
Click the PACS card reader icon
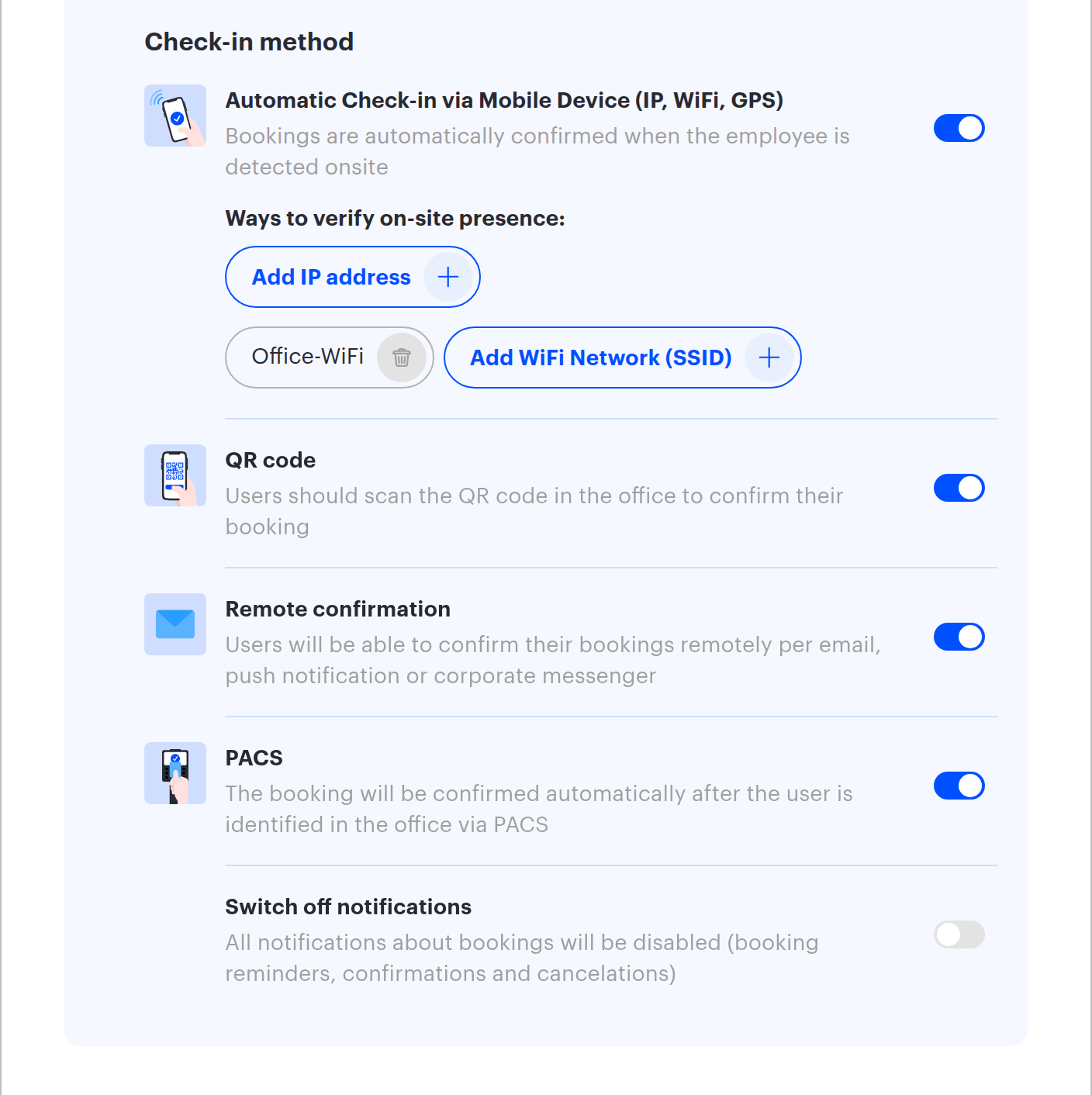click(175, 773)
